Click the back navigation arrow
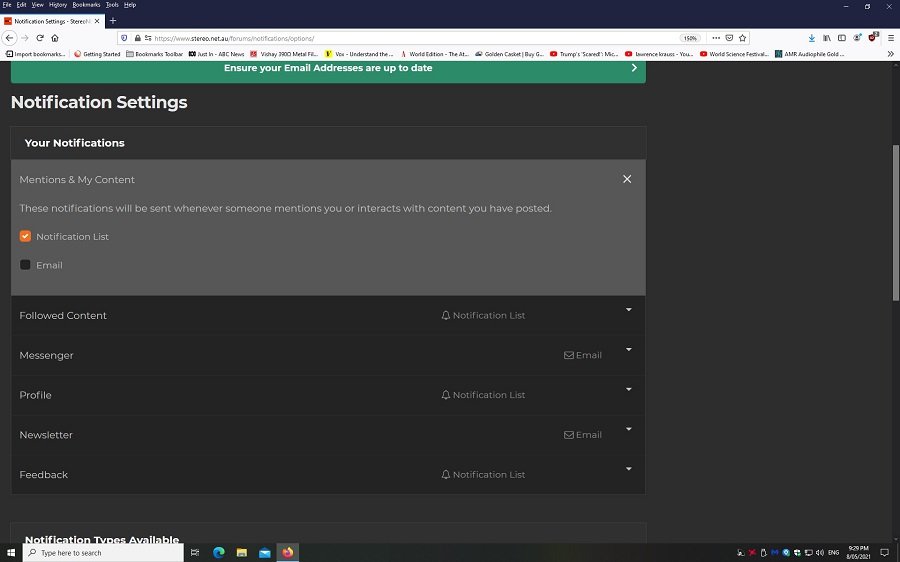The image size is (900, 562). 10,38
